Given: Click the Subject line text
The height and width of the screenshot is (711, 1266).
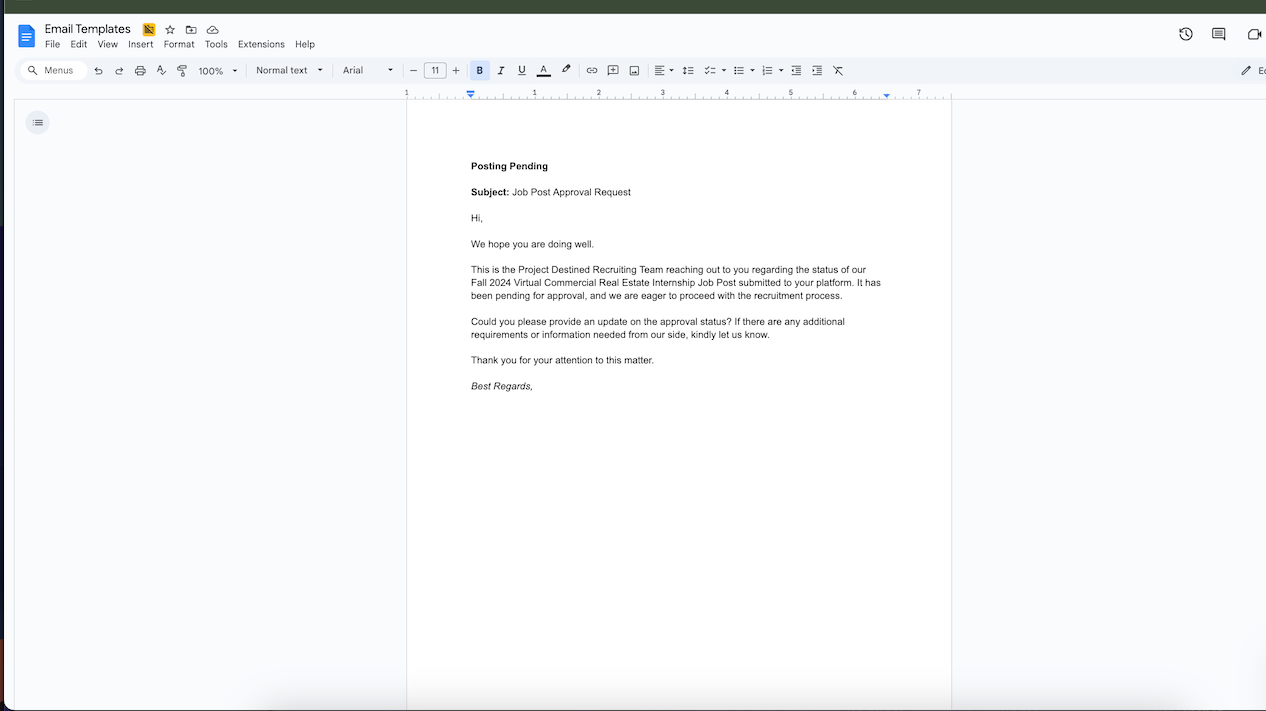Looking at the screenshot, I should pos(551,192).
